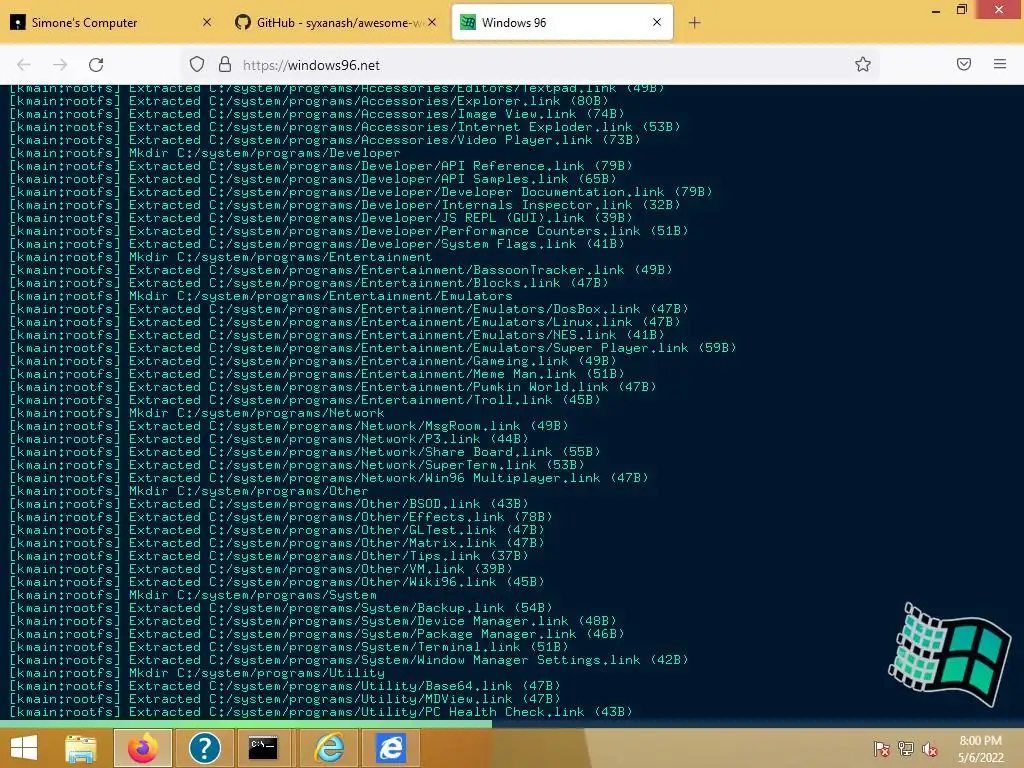
Task: Close the Simone's Computer tab
Action: pos(207,22)
